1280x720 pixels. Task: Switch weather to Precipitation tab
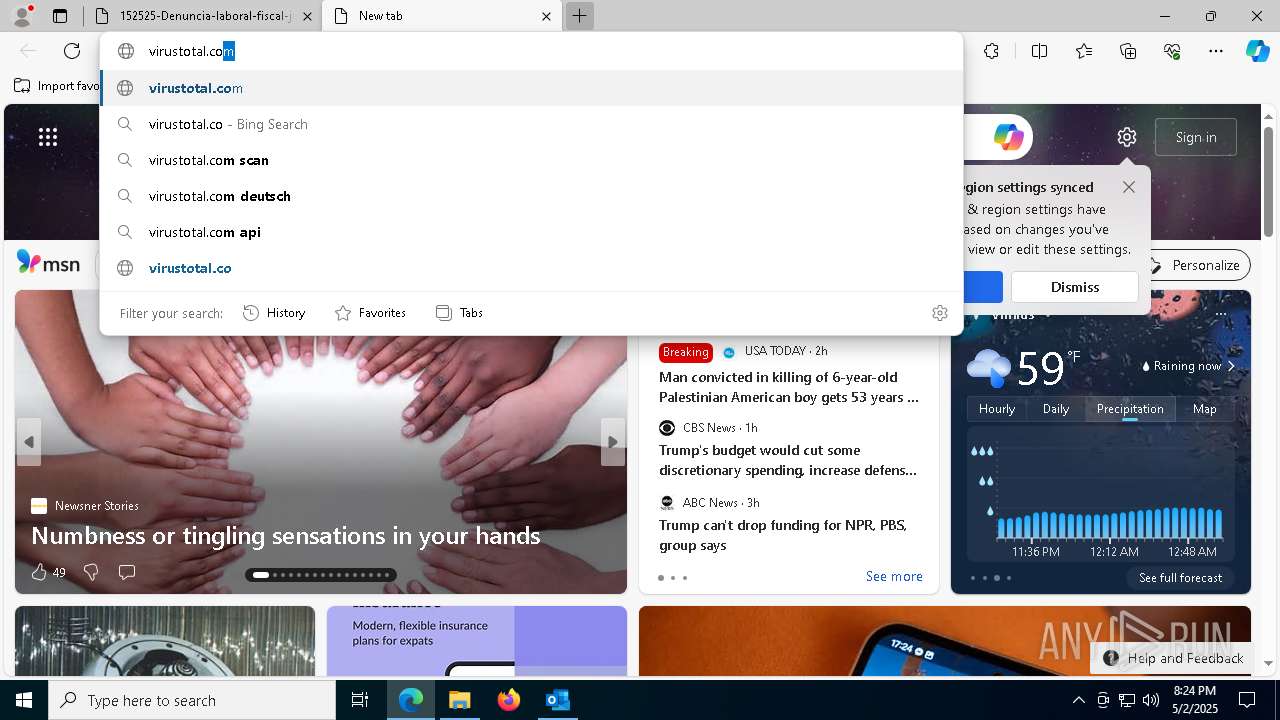[1130, 409]
